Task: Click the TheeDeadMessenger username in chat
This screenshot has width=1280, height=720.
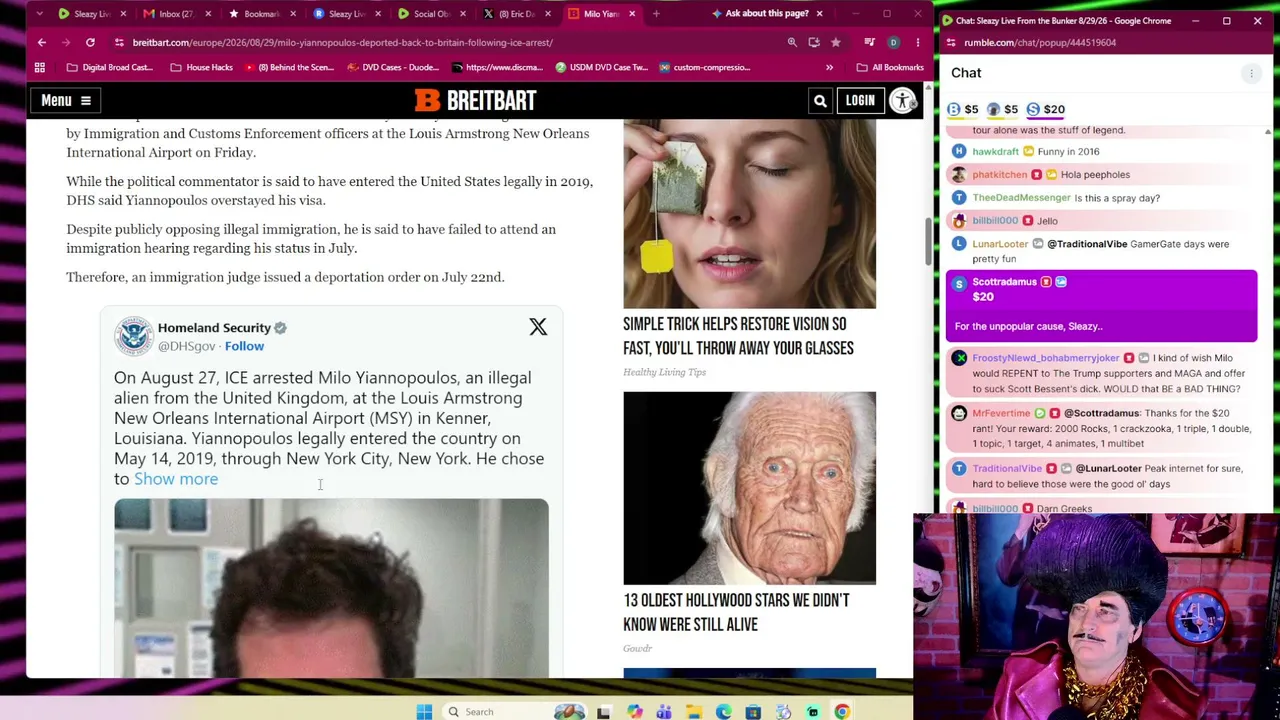Action: (x=1021, y=198)
